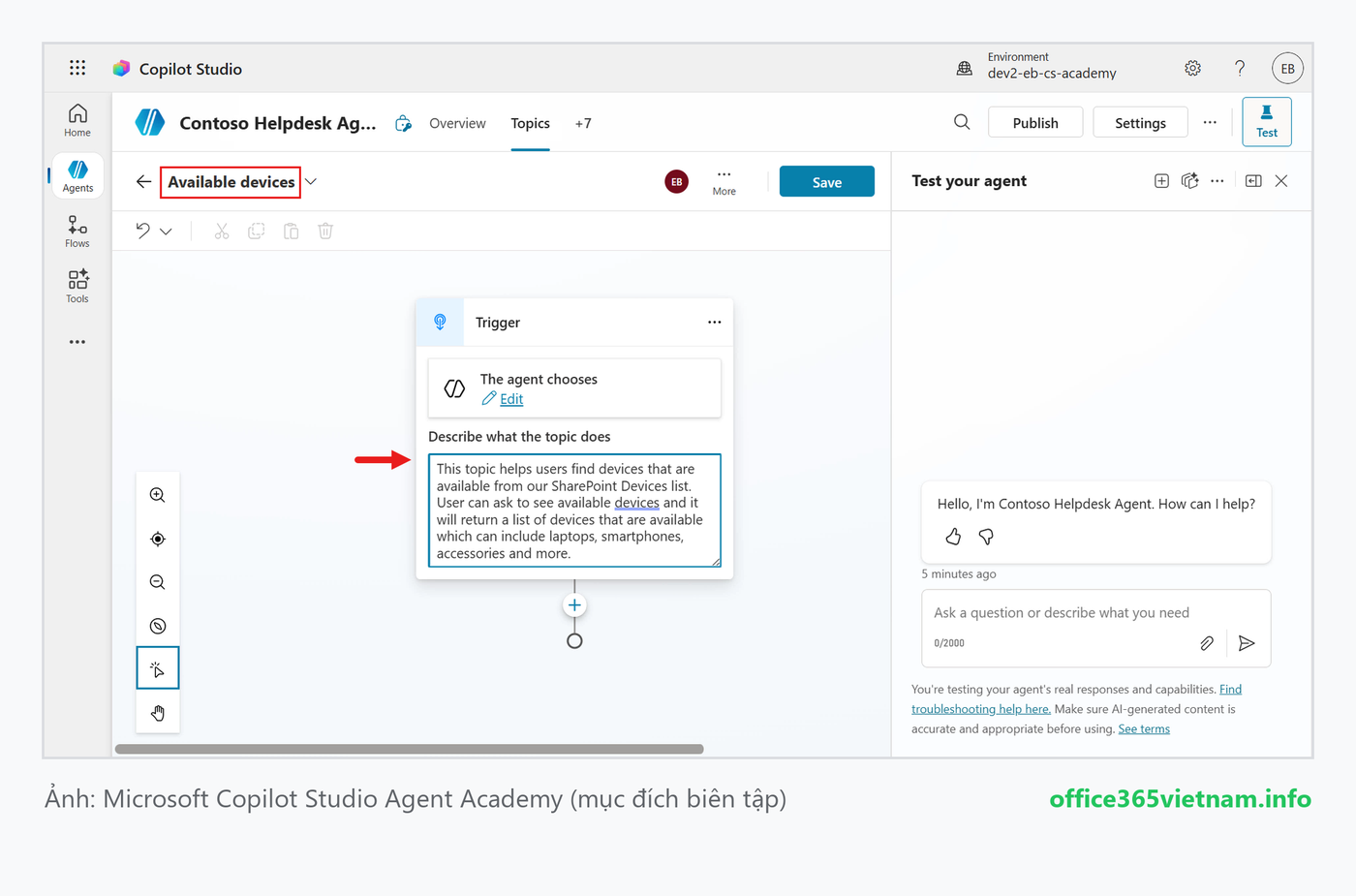The height and width of the screenshot is (896, 1356).
Task: Click the thumbs up on greeting message
Action: click(953, 537)
